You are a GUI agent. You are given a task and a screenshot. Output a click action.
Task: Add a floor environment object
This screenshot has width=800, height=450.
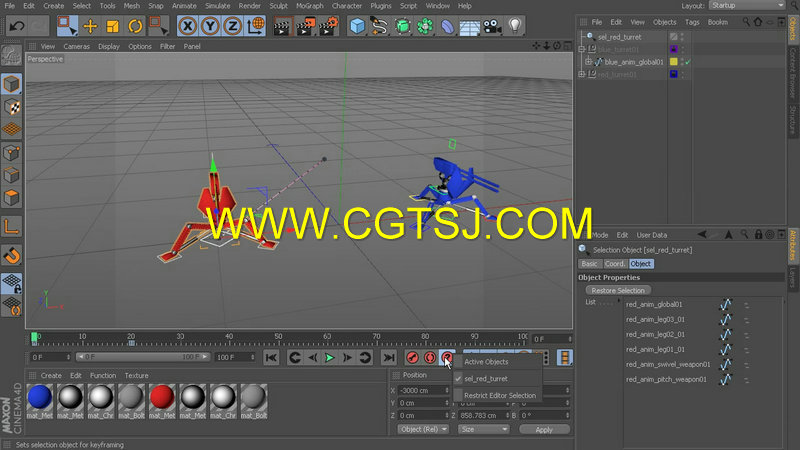pos(469,27)
